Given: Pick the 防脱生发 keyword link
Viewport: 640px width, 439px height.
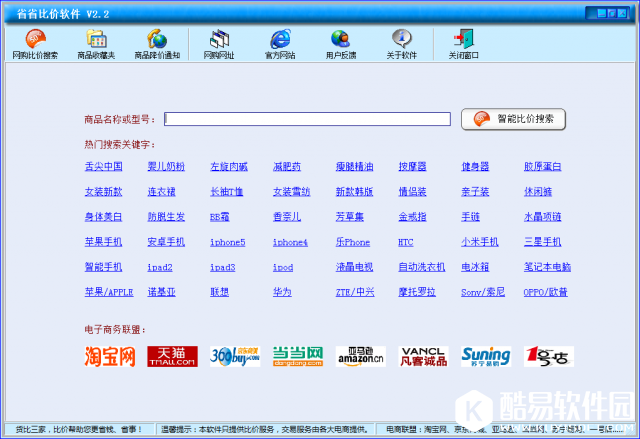Looking at the screenshot, I should pyautogui.click(x=166, y=217).
